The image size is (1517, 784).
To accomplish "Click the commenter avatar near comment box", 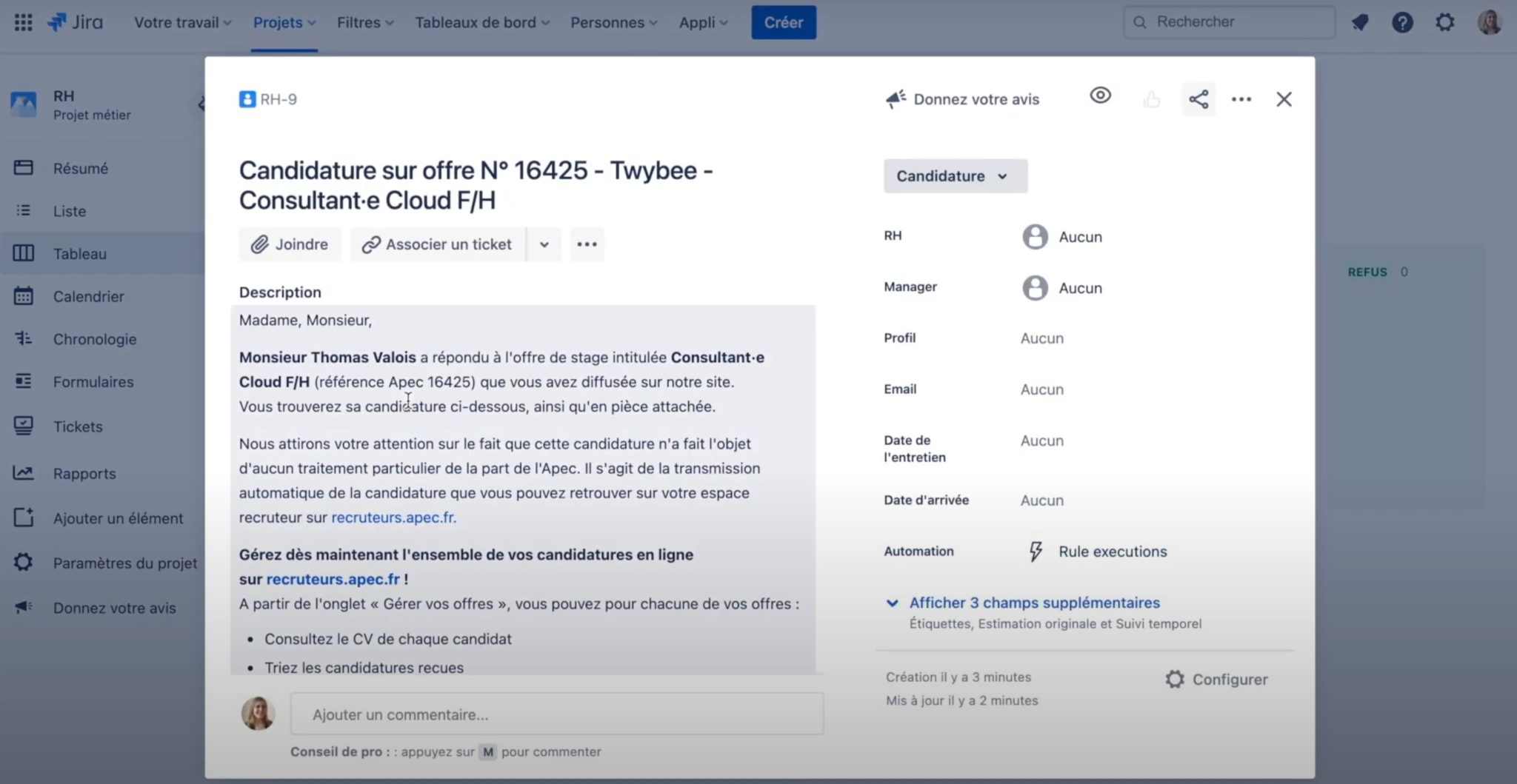I will [x=258, y=714].
